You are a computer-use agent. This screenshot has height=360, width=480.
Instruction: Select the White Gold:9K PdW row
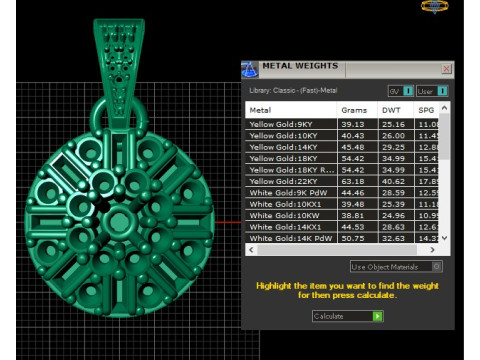coord(342,193)
